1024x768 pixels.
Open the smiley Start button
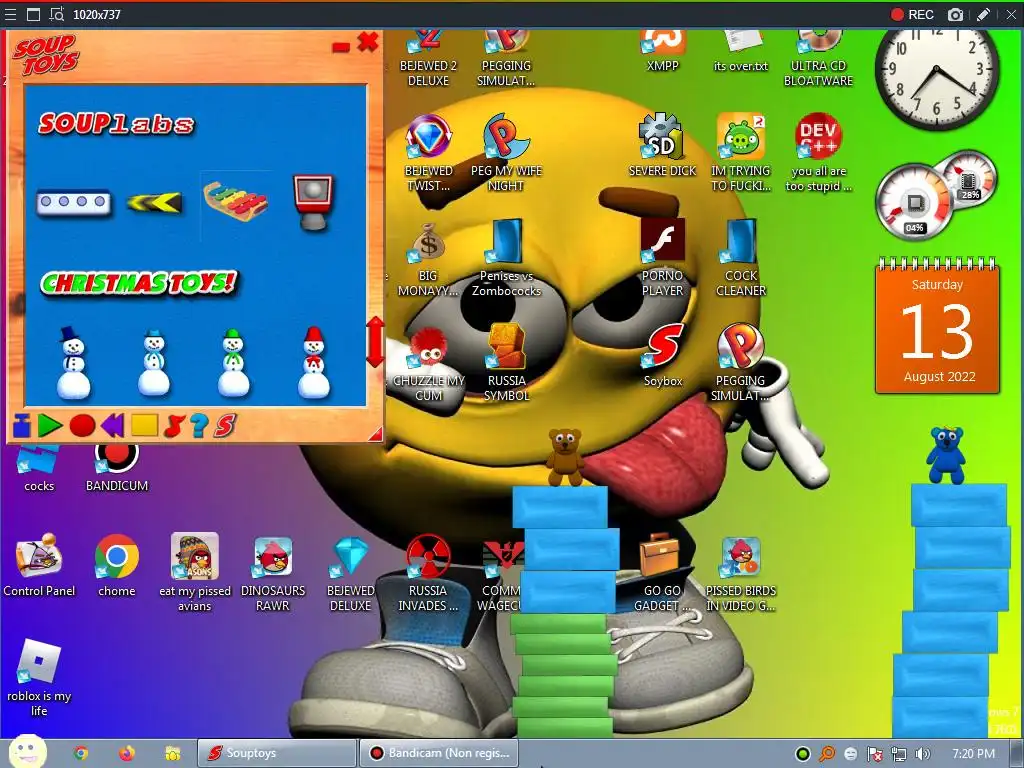click(27, 751)
